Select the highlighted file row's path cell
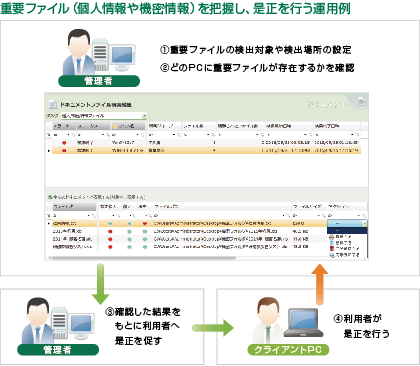 [x=222, y=224]
